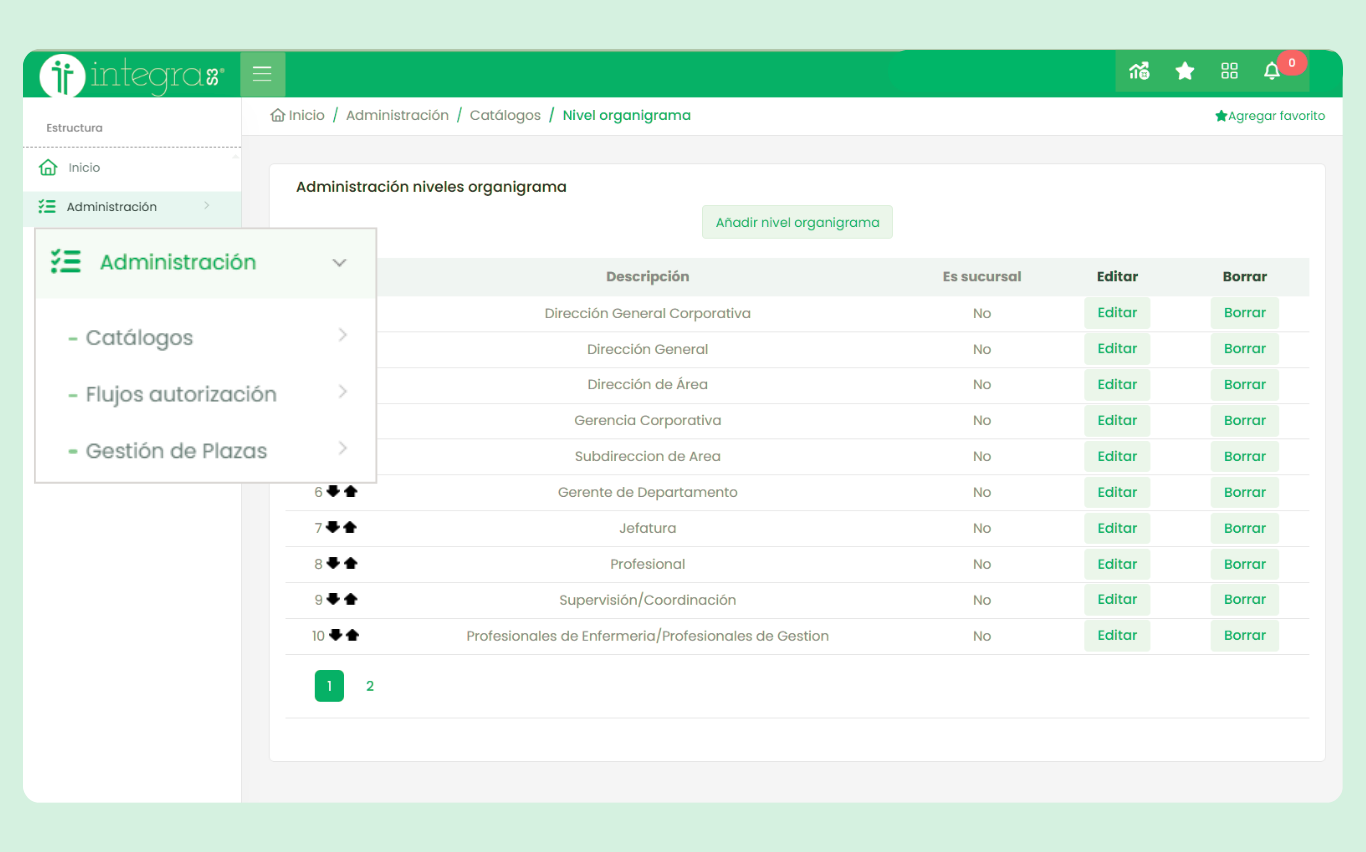Delete Dirección General Corporativa row
1366x852 pixels.
1244,313
